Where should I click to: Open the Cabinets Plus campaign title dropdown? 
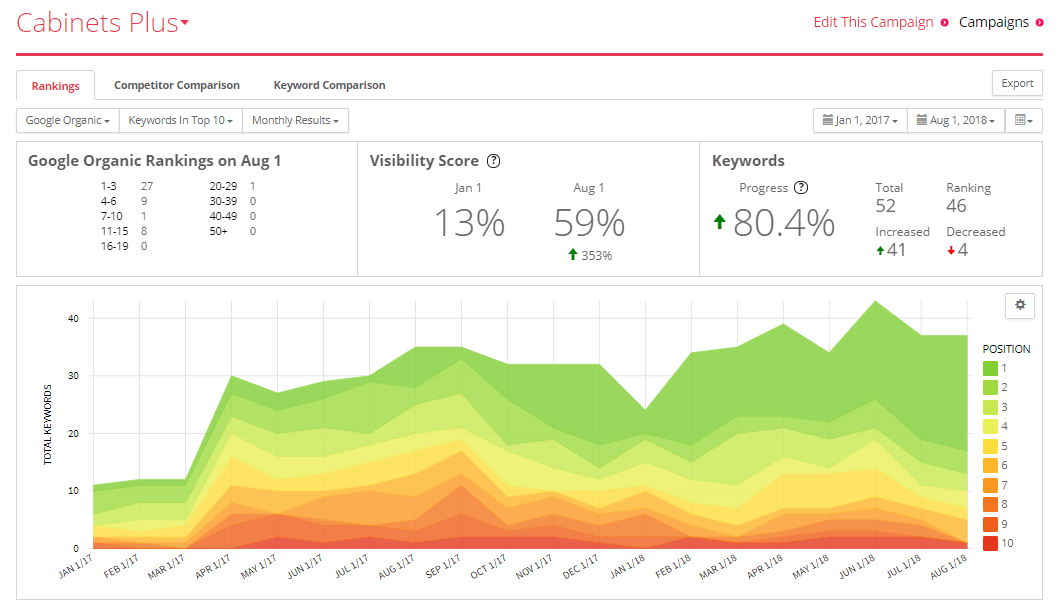pos(103,23)
